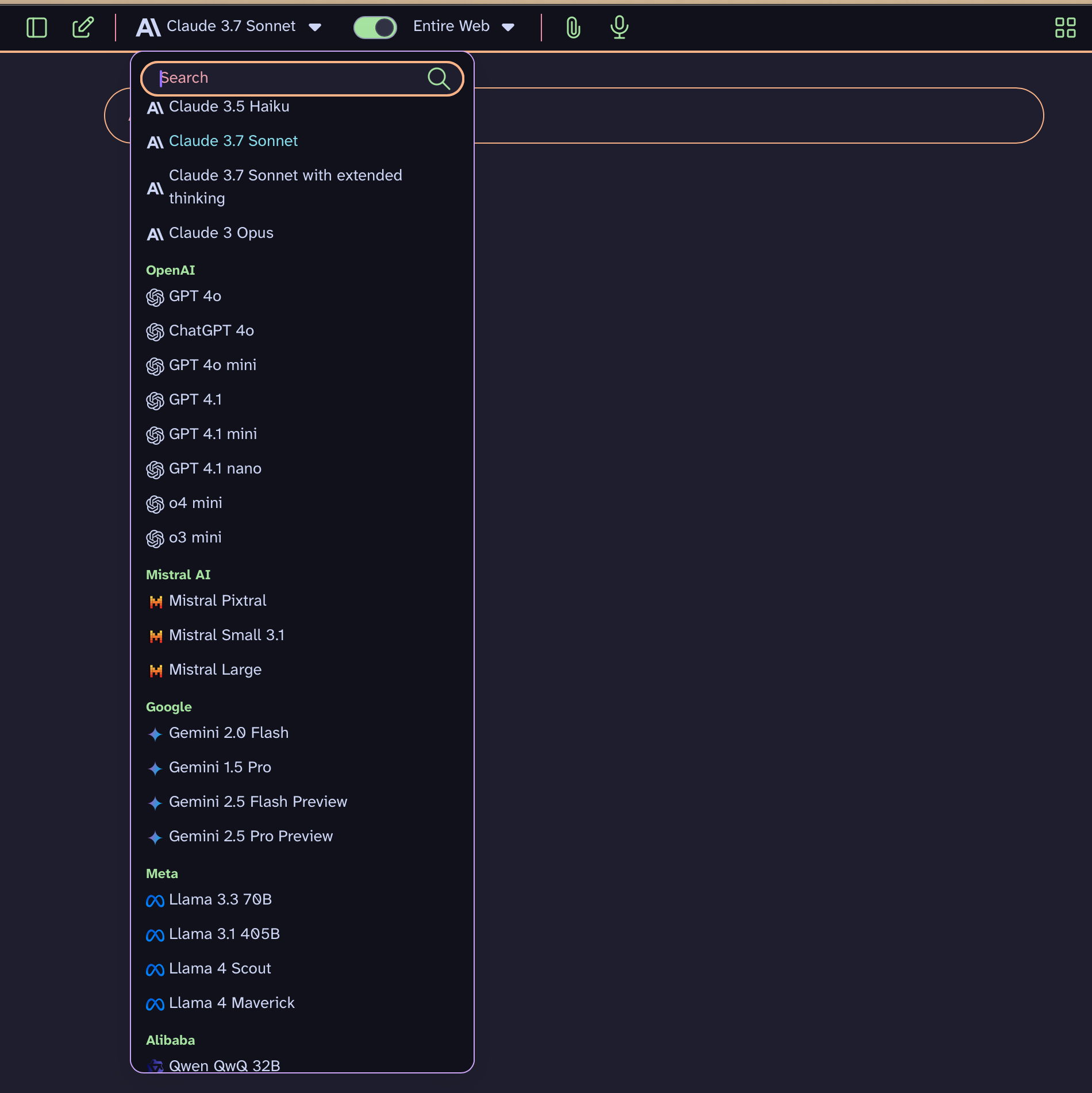Viewport: 1092px width, 1093px height.
Task: Start a new chat with pencil icon
Action: [83, 27]
